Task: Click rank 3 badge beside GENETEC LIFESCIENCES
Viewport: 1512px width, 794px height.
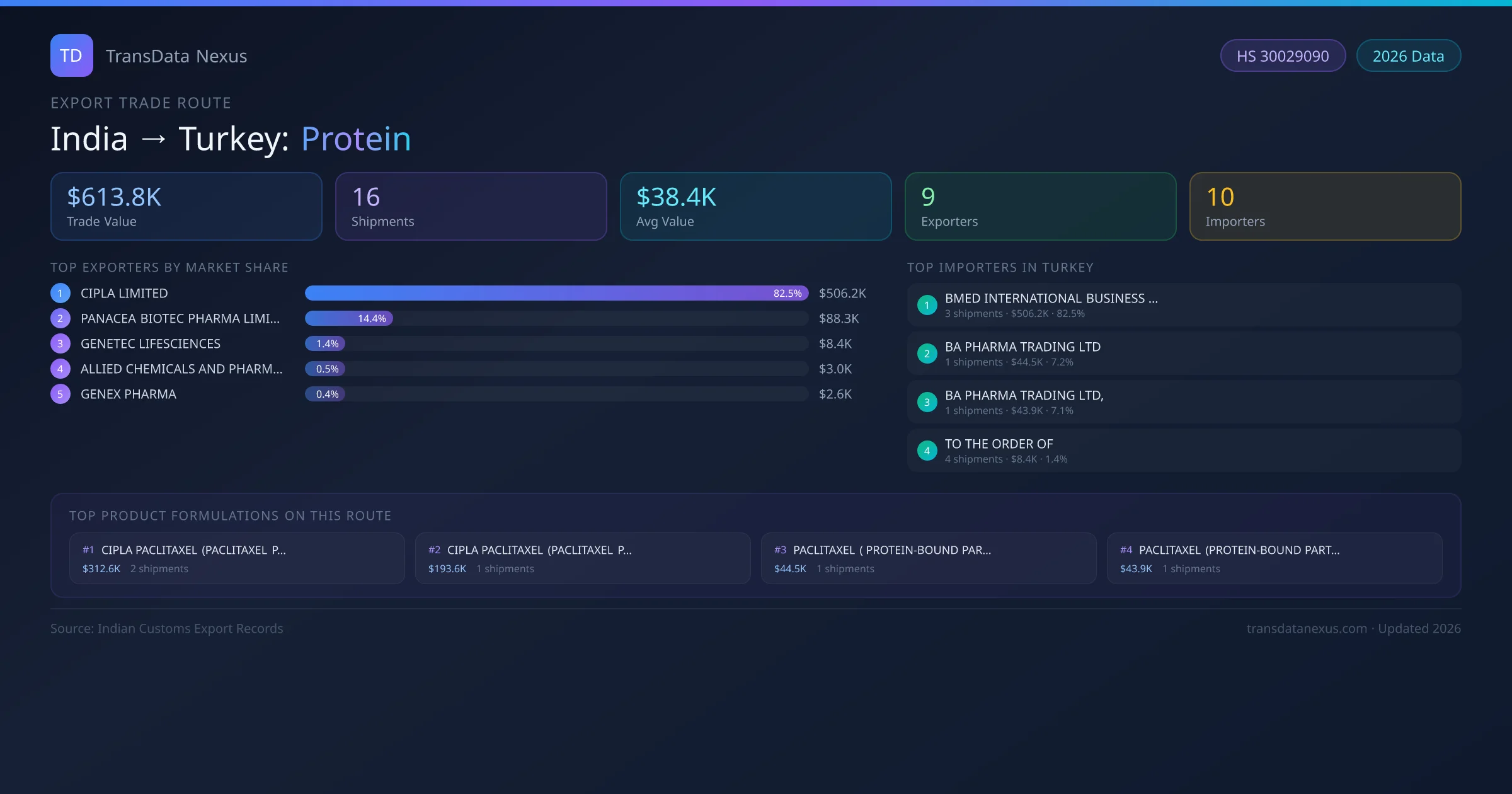Action: [x=60, y=343]
